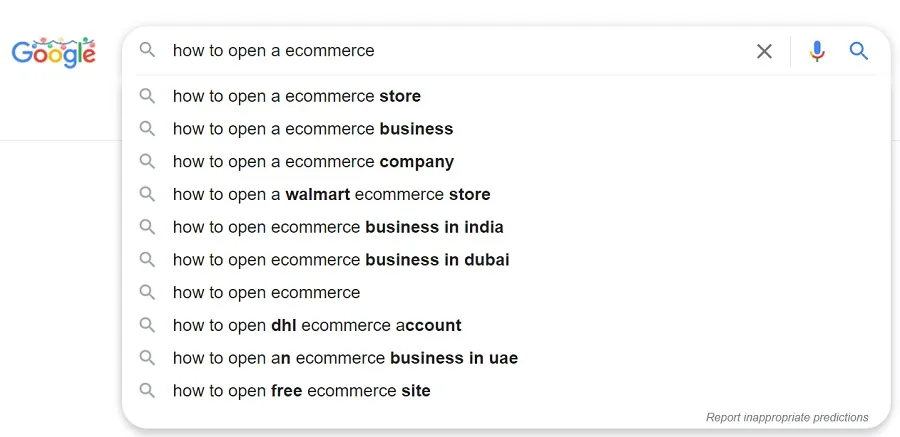Open 'Report inappropriate predictions' link
This screenshot has width=900, height=437.
coord(787,417)
